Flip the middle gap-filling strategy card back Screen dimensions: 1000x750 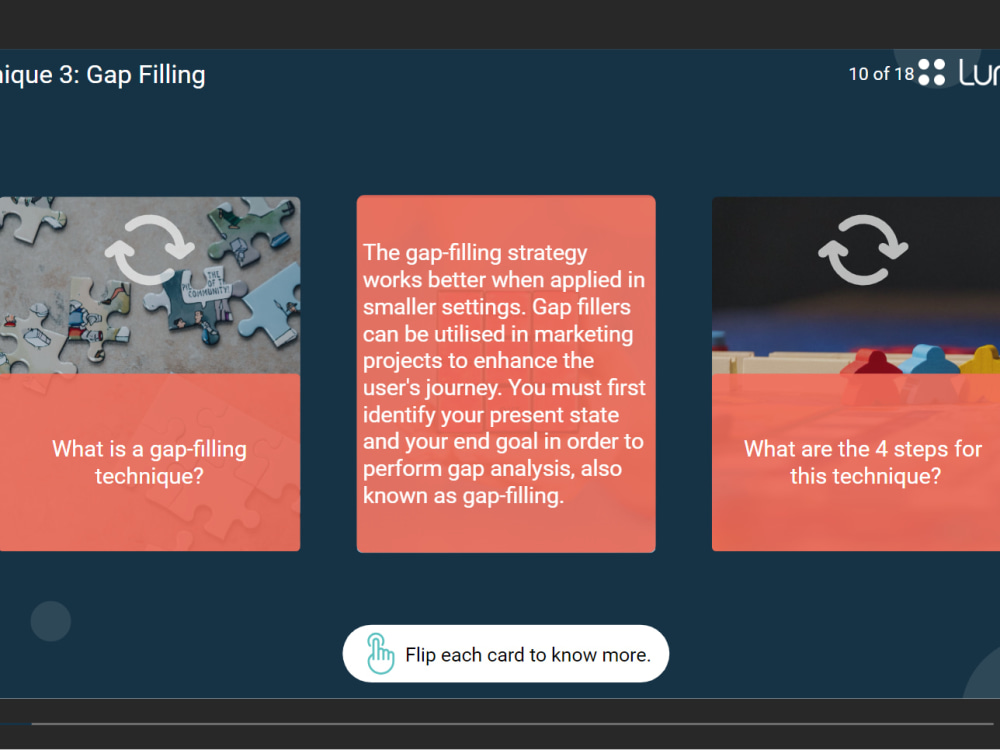click(x=506, y=374)
